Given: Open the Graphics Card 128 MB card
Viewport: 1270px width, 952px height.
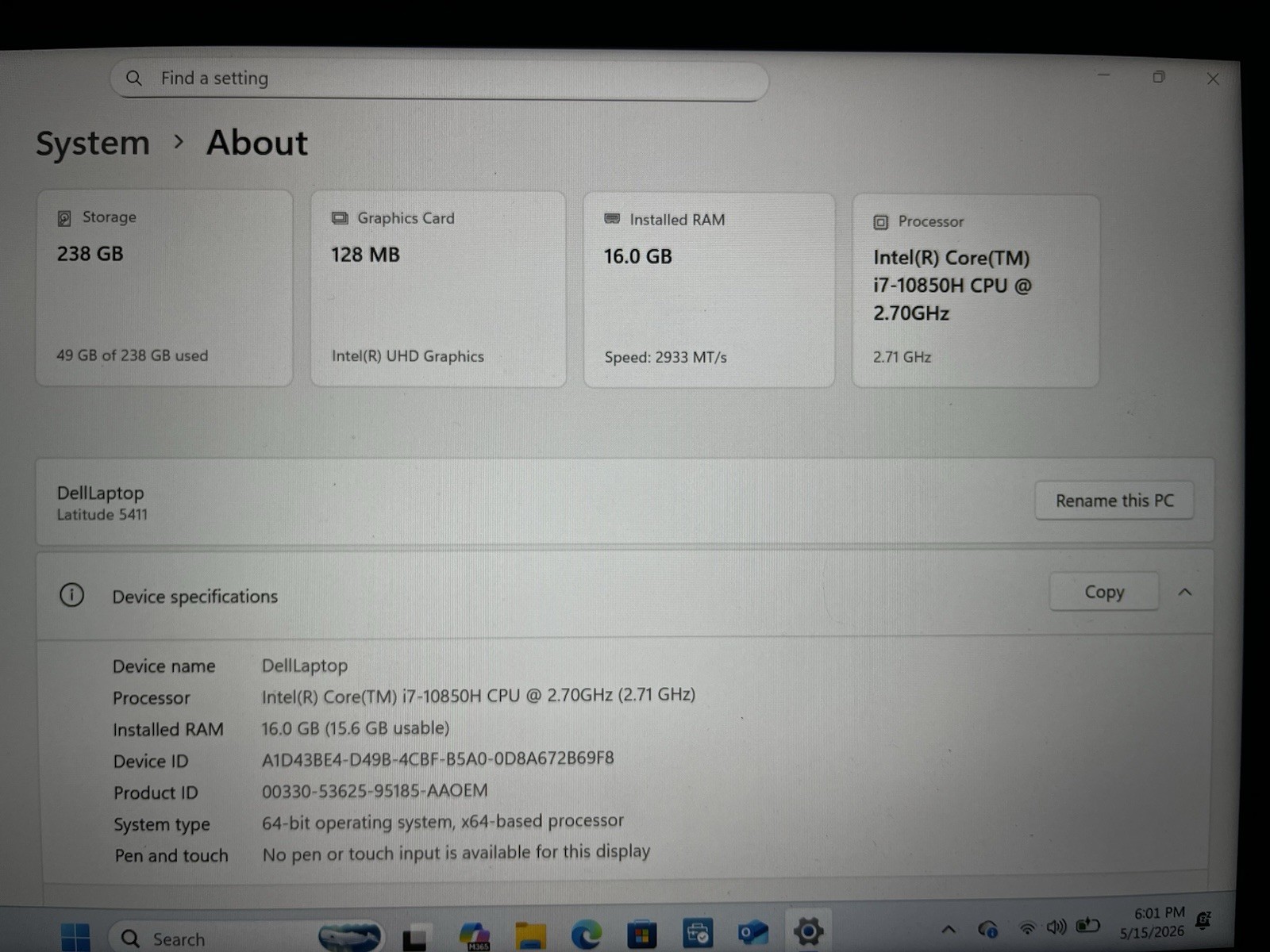Looking at the screenshot, I should (x=438, y=289).
